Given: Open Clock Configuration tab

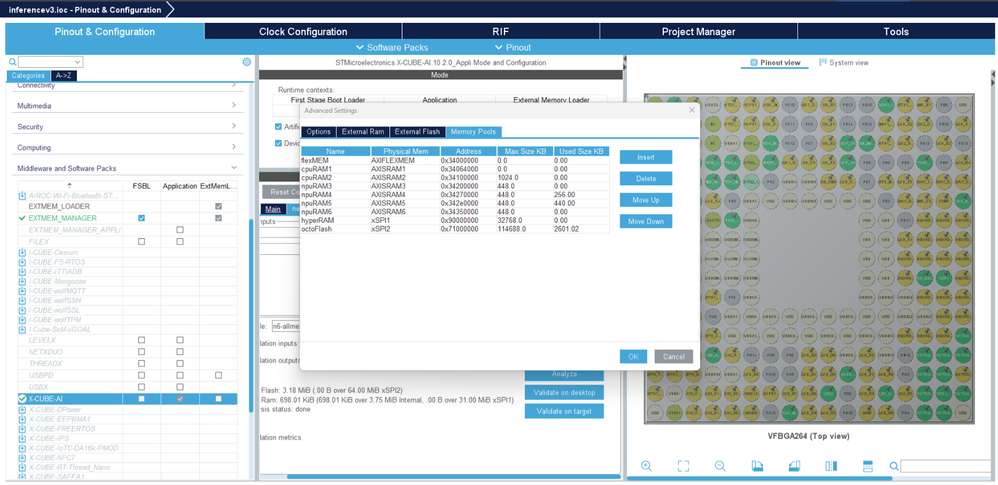Looking at the screenshot, I should [x=303, y=31].
